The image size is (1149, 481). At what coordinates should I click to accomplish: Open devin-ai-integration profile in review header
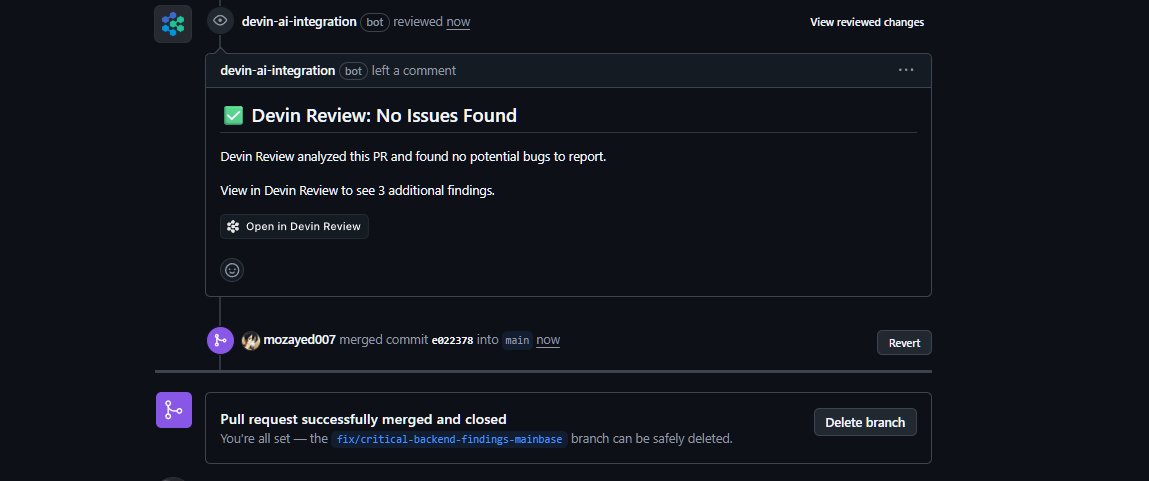click(299, 21)
